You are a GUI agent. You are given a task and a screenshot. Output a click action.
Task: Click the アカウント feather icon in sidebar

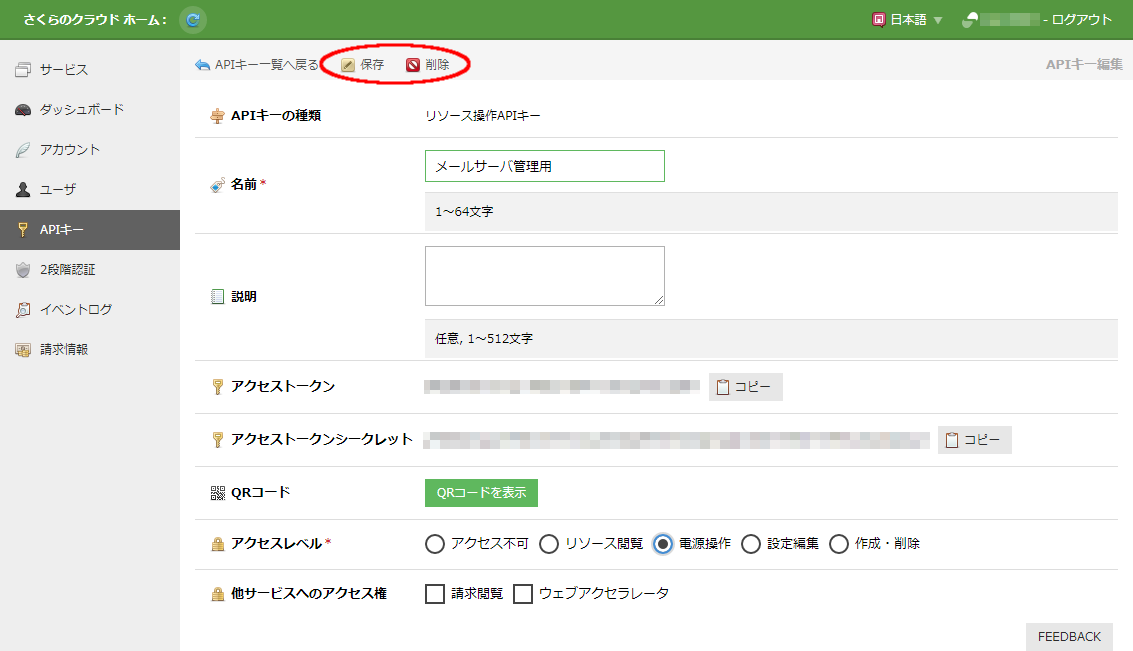23,150
